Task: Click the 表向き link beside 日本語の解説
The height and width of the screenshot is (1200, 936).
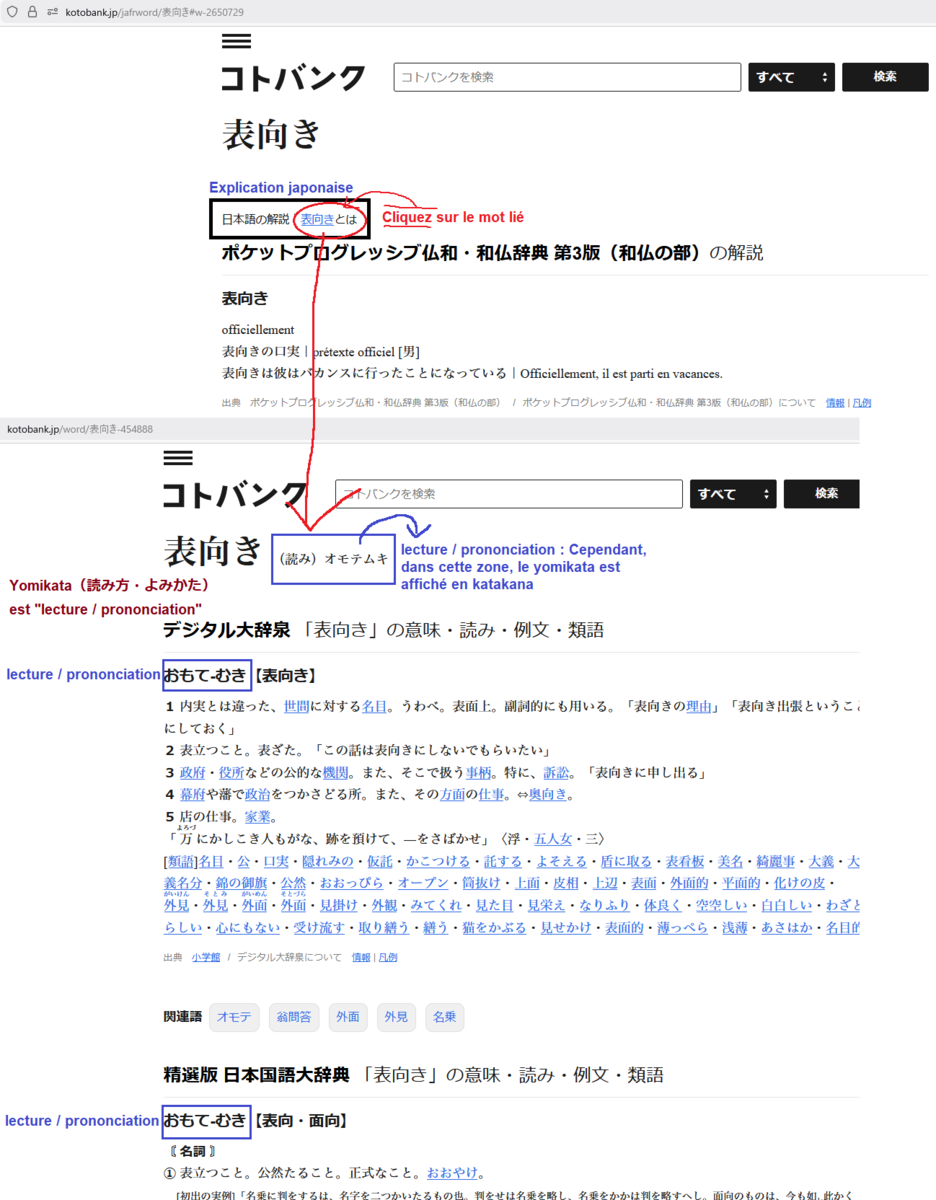Action: pyautogui.click(x=317, y=219)
